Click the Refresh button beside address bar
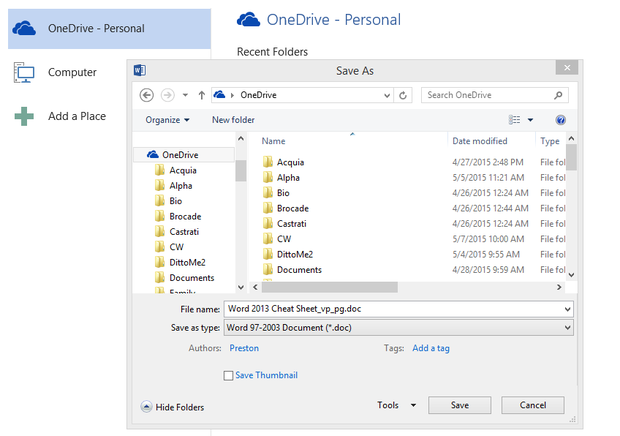620x436 pixels. [403, 95]
